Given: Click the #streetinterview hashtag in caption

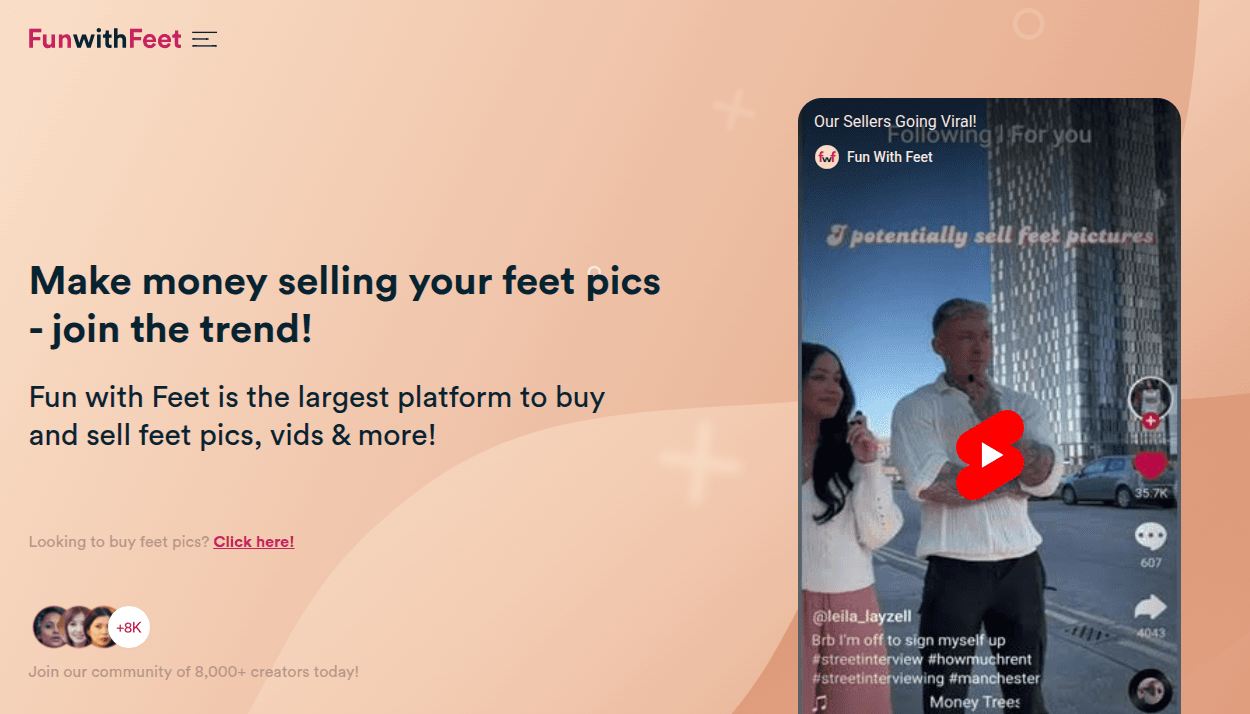Looking at the screenshot, I should click(866, 660).
